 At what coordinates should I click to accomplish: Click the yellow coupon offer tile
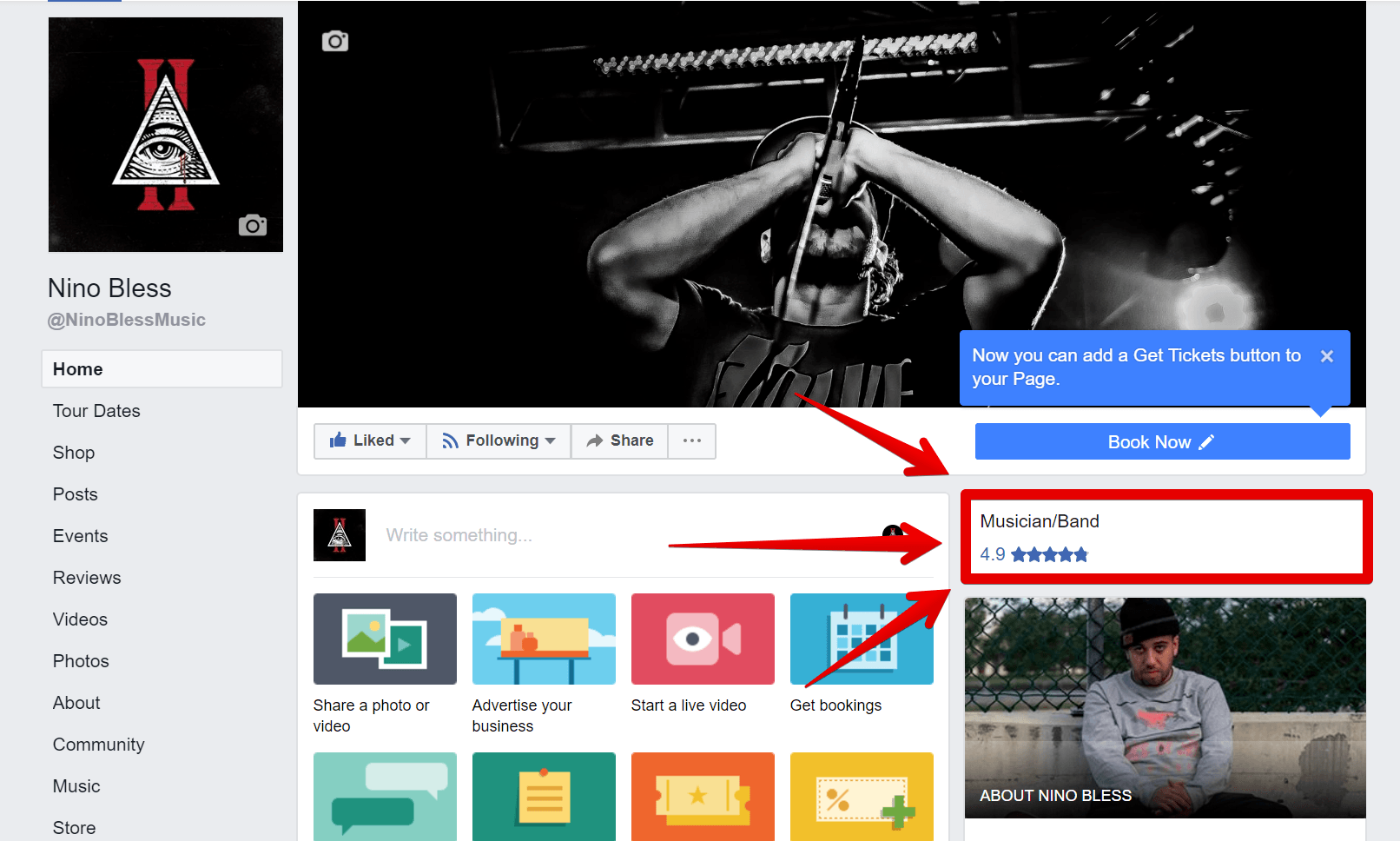pyautogui.click(x=862, y=797)
